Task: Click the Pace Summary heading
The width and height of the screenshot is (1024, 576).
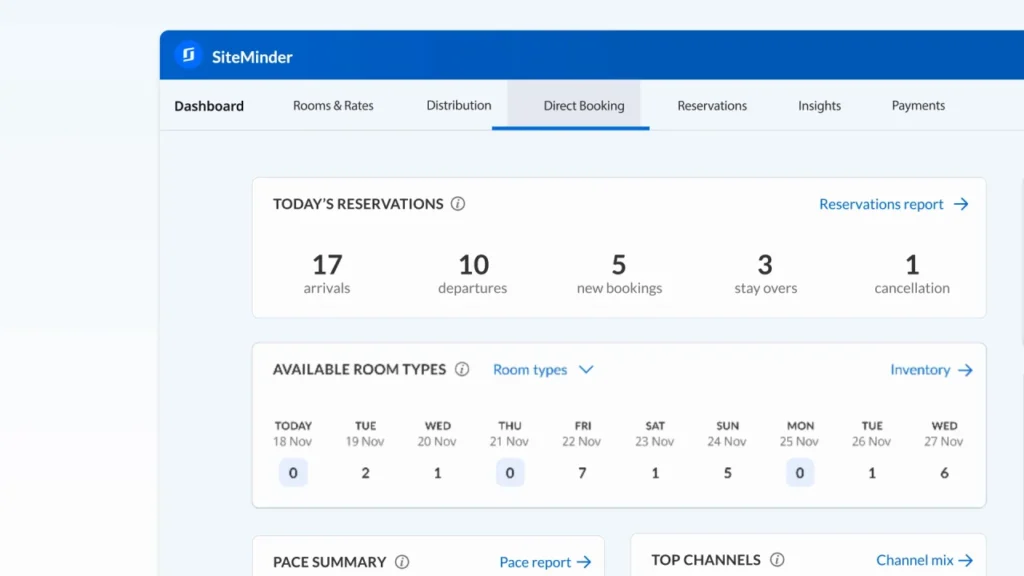Action: pos(330,562)
